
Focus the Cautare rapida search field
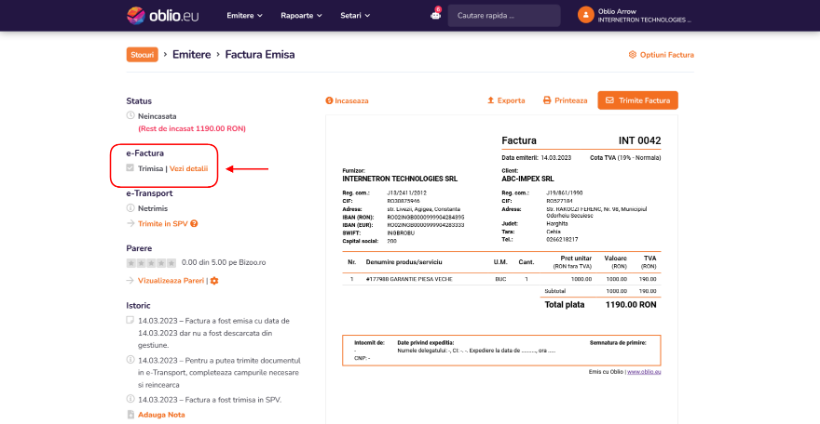tap(504, 16)
